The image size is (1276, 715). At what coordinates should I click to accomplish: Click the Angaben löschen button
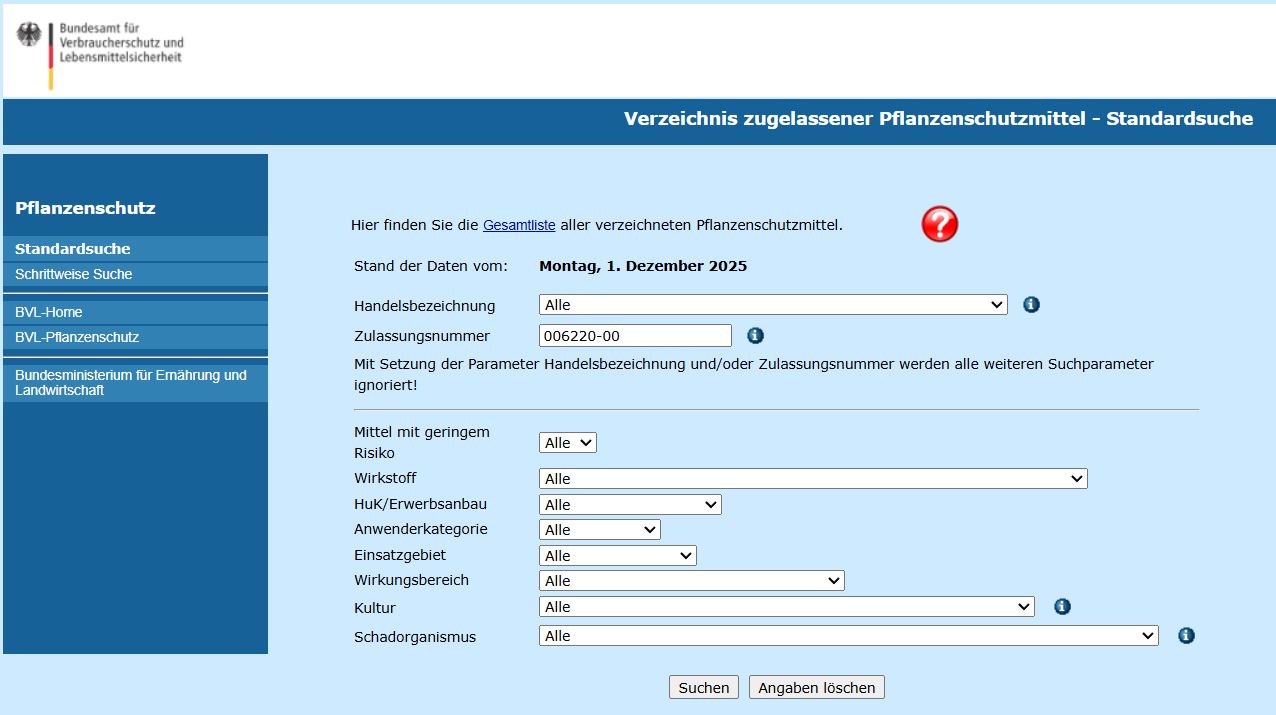[816, 687]
